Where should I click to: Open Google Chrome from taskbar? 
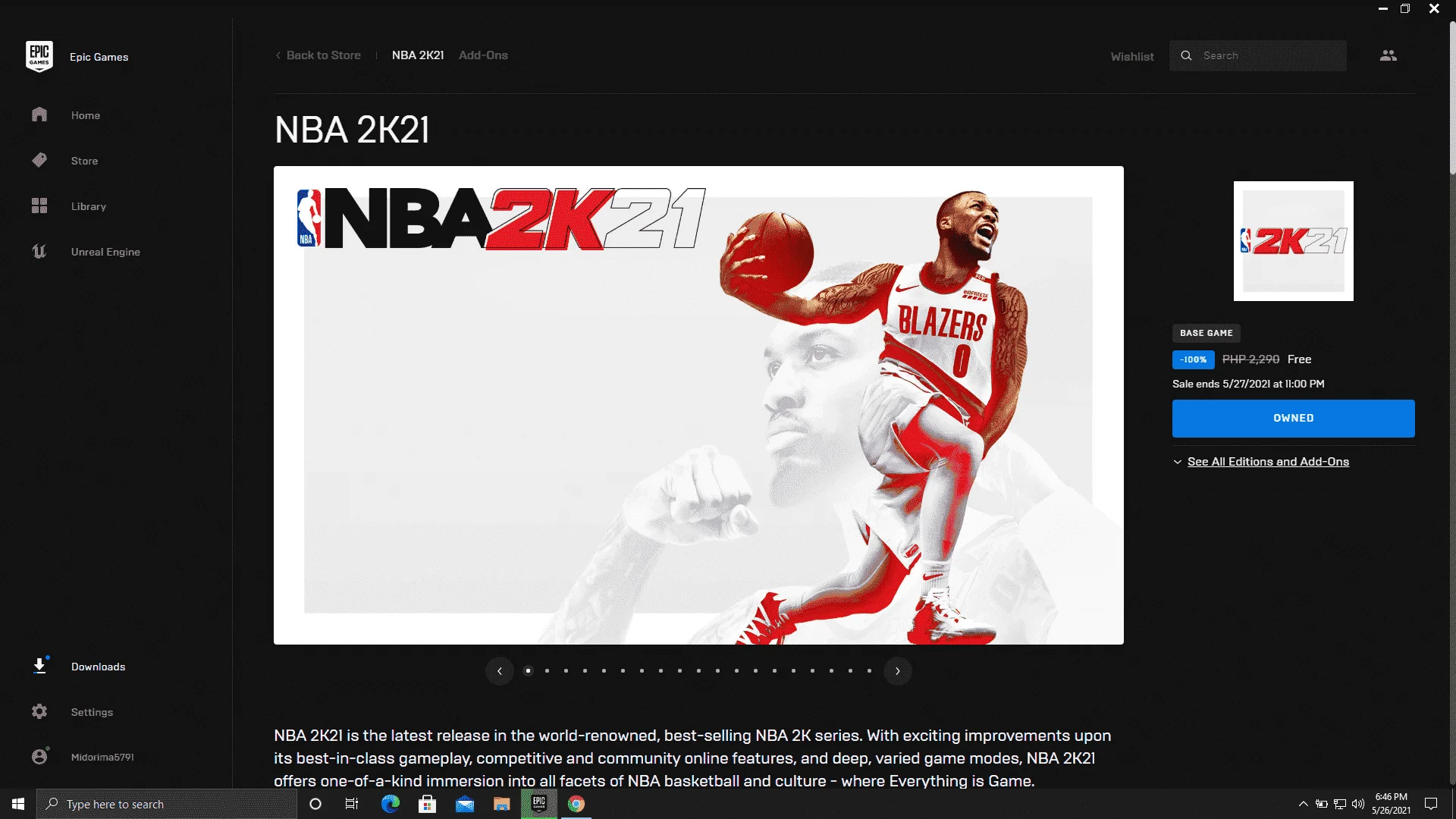tap(576, 804)
